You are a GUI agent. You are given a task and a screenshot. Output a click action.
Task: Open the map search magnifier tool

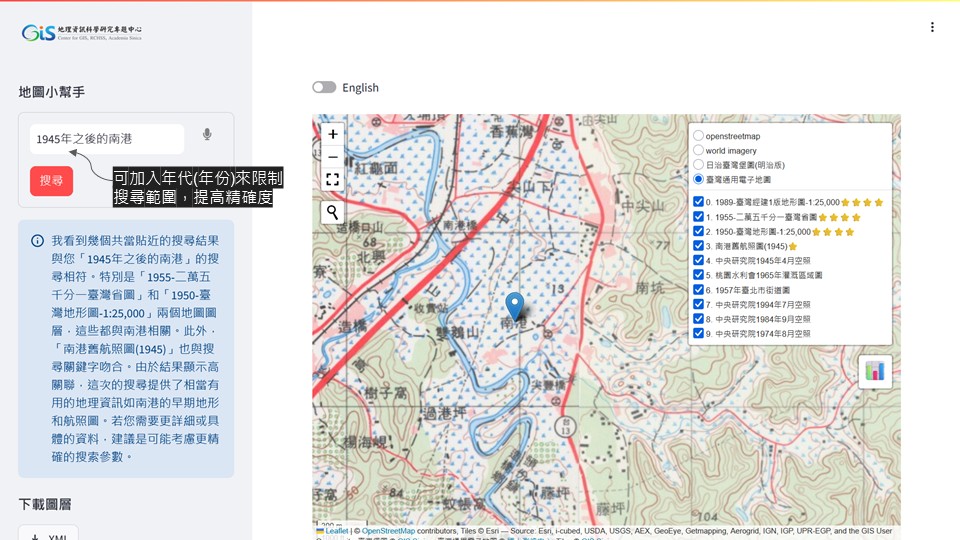tap(333, 212)
